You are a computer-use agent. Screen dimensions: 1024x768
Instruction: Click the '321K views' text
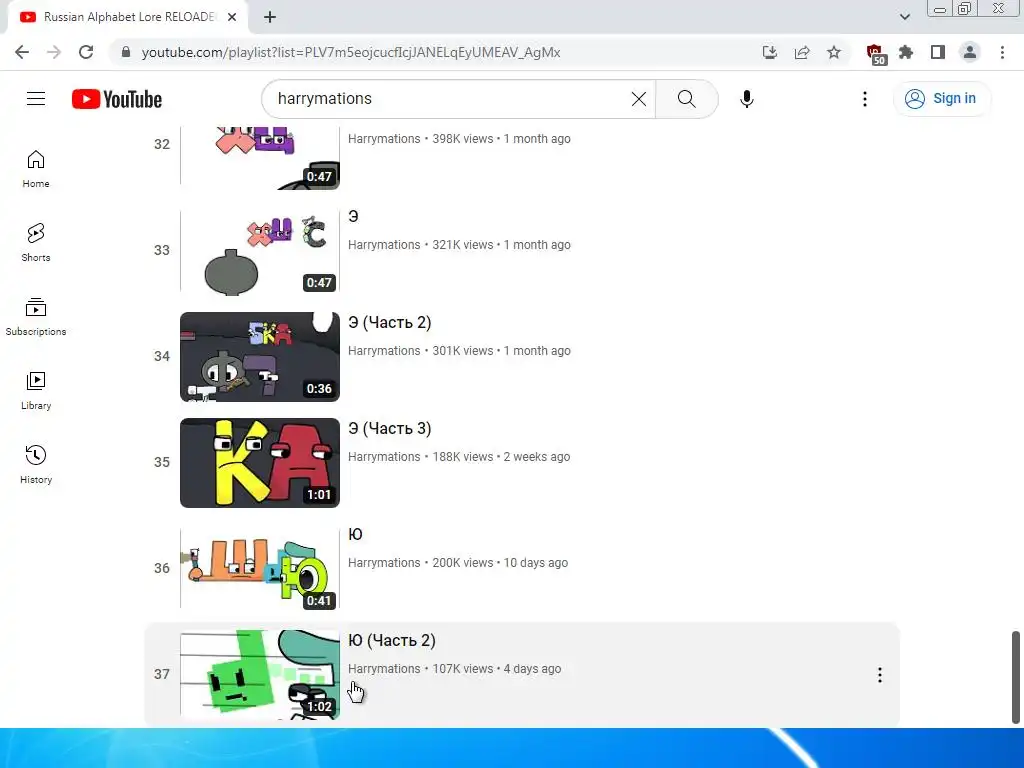coord(462,245)
